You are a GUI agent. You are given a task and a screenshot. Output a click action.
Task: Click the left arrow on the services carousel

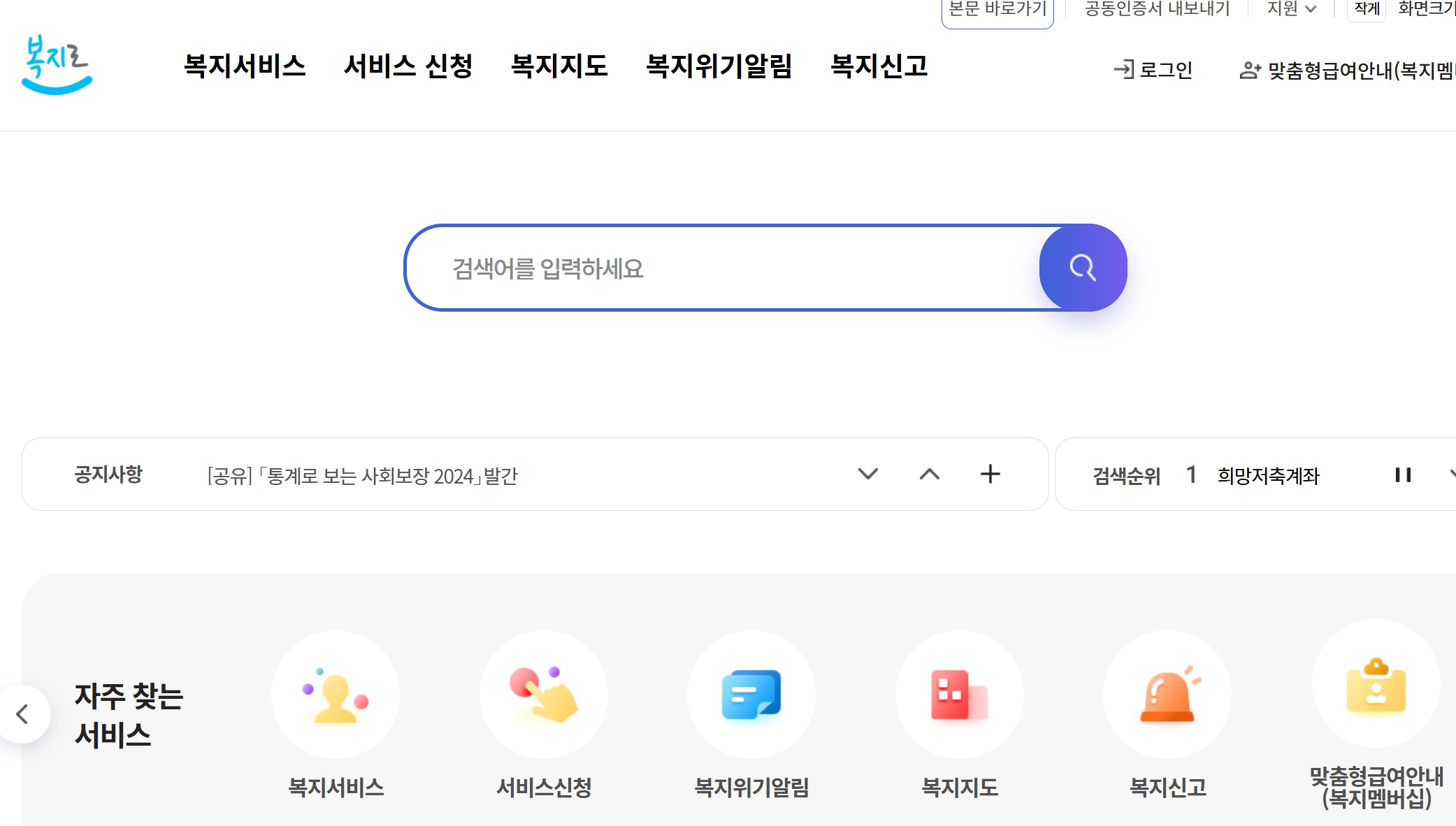[23, 713]
